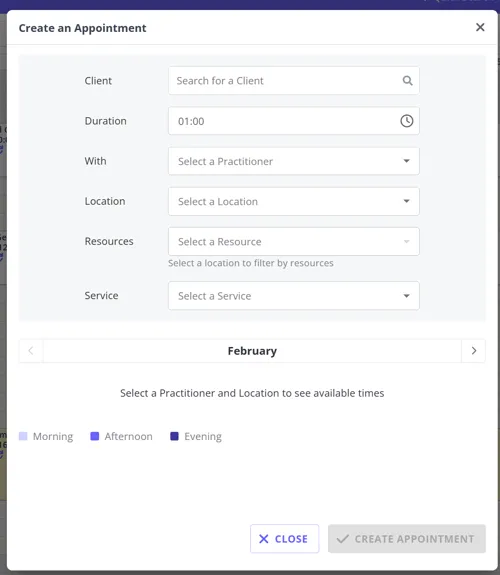Viewport: 500px width, 575px height.
Task: Click the X icon on Close button
Action: (263, 539)
